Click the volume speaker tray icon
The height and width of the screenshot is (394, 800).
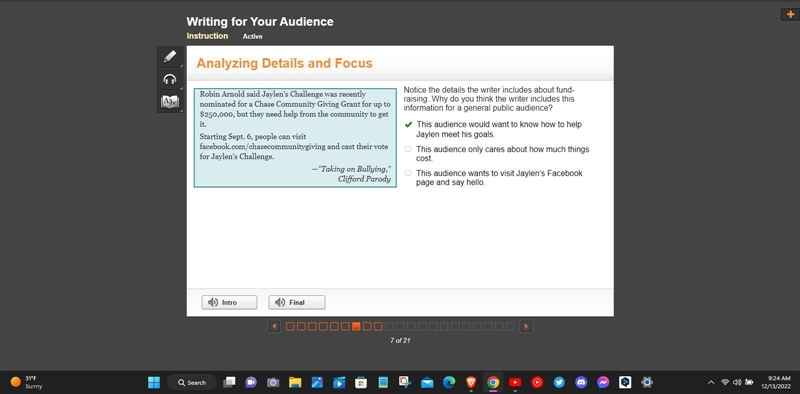(x=737, y=382)
